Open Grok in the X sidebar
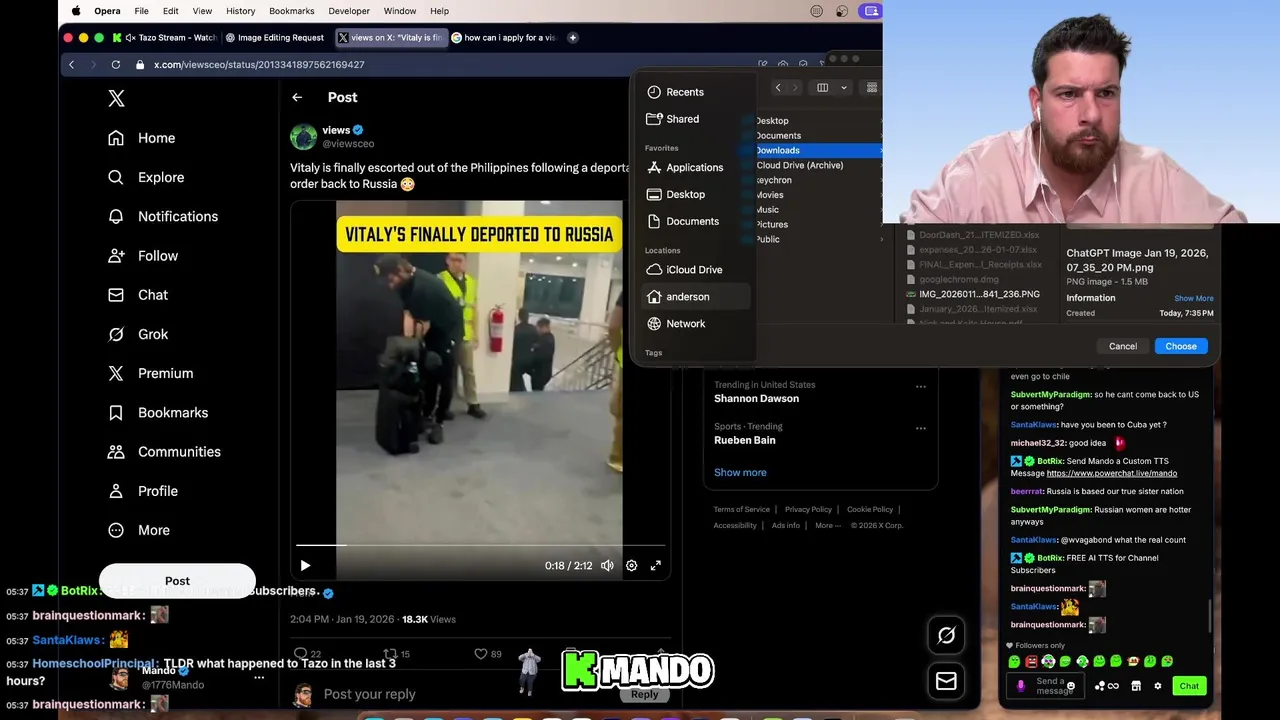The image size is (1280, 720). pyautogui.click(x=138, y=334)
